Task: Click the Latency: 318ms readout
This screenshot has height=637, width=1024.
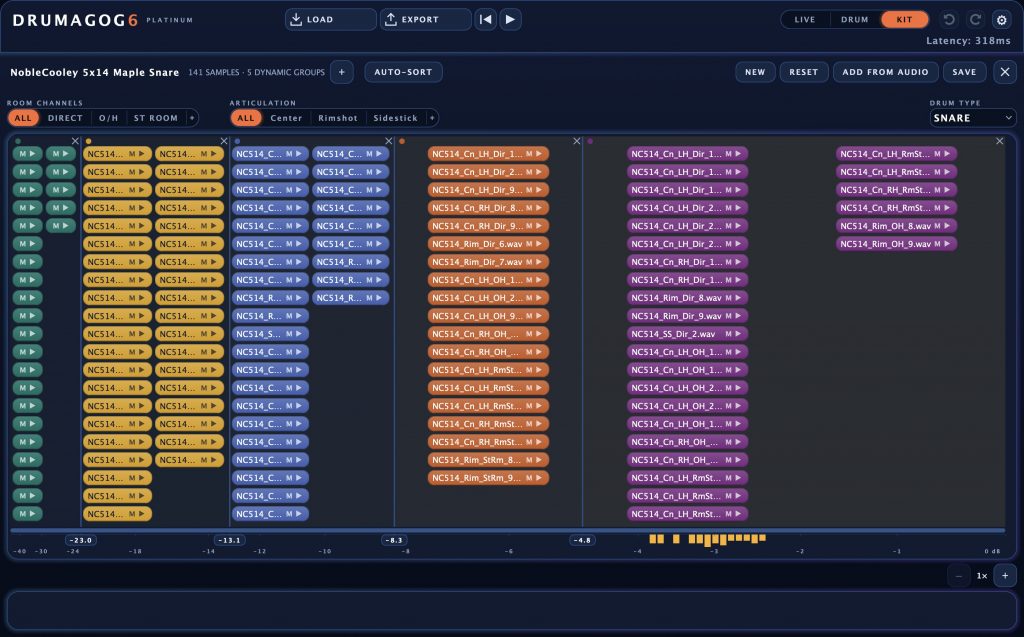Action: 968,41
